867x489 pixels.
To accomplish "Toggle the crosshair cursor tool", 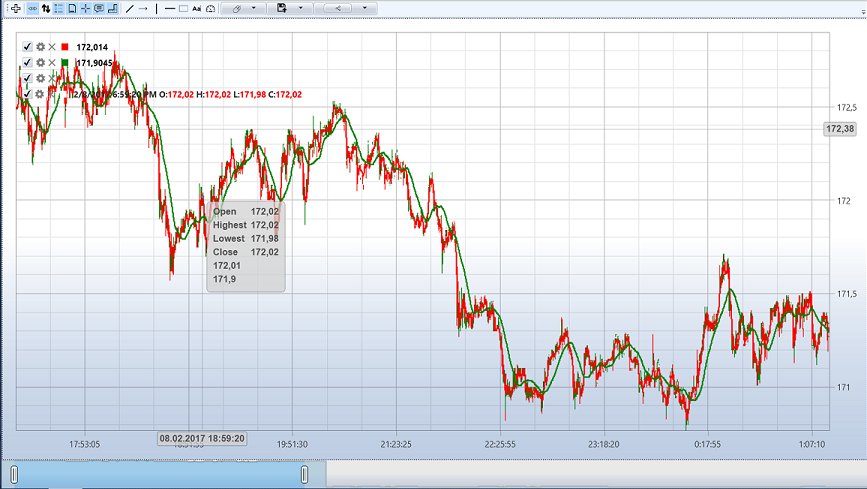I will 85,8.
